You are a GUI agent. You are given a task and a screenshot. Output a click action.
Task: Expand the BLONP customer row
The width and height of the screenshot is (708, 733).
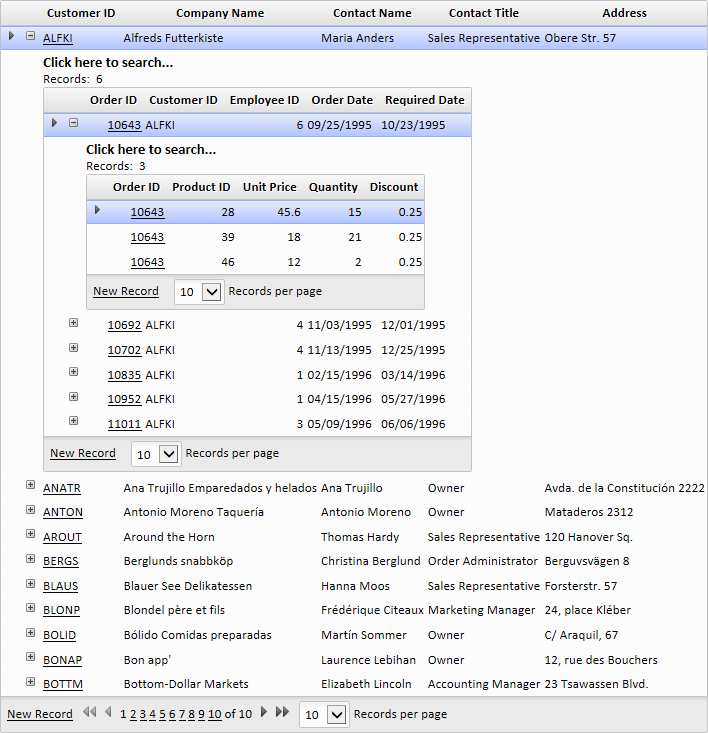30,608
